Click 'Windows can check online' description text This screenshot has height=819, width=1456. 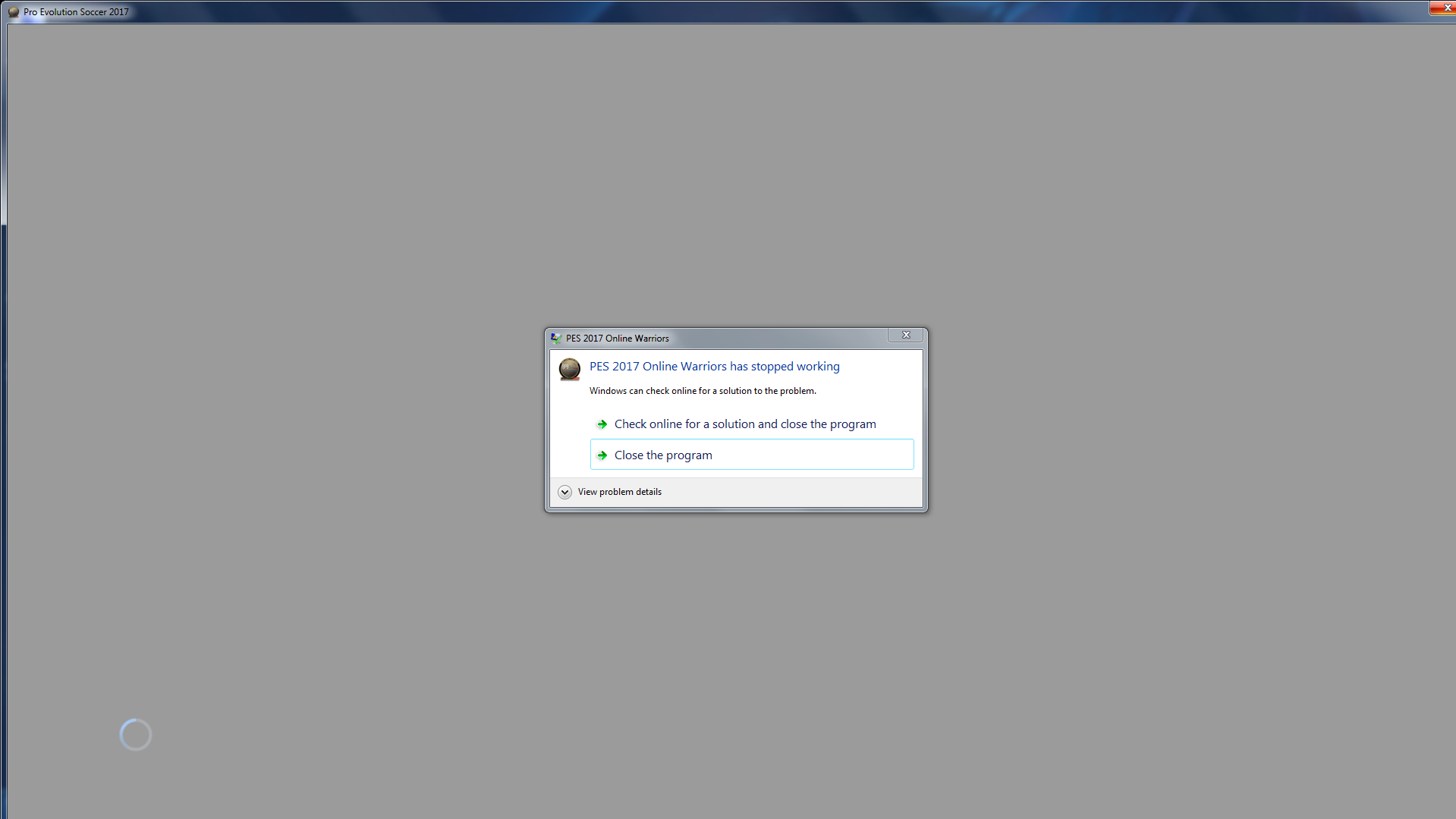click(703, 391)
